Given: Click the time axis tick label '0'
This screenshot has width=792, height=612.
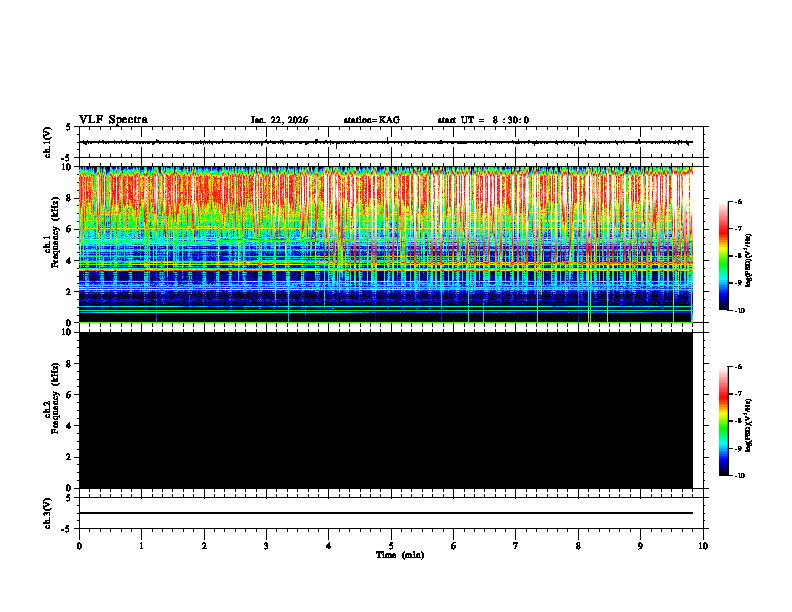Looking at the screenshot, I should (x=79, y=546).
